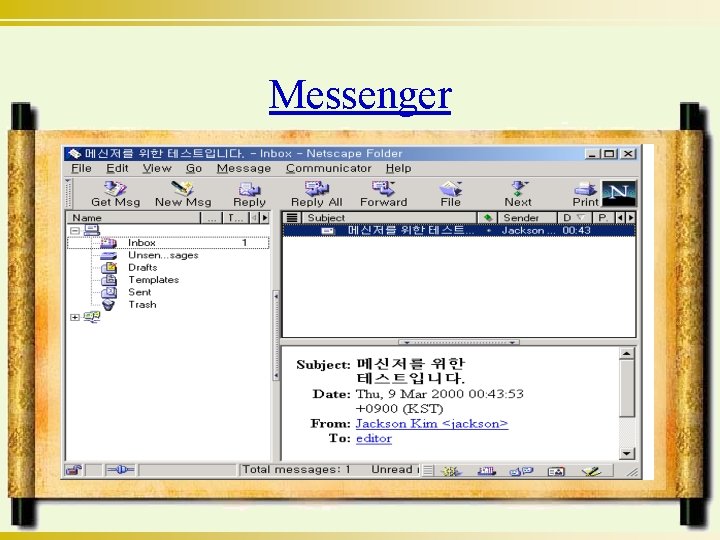The image size is (720, 540).
Task: Click the green read-status column header
Action: (488, 218)
